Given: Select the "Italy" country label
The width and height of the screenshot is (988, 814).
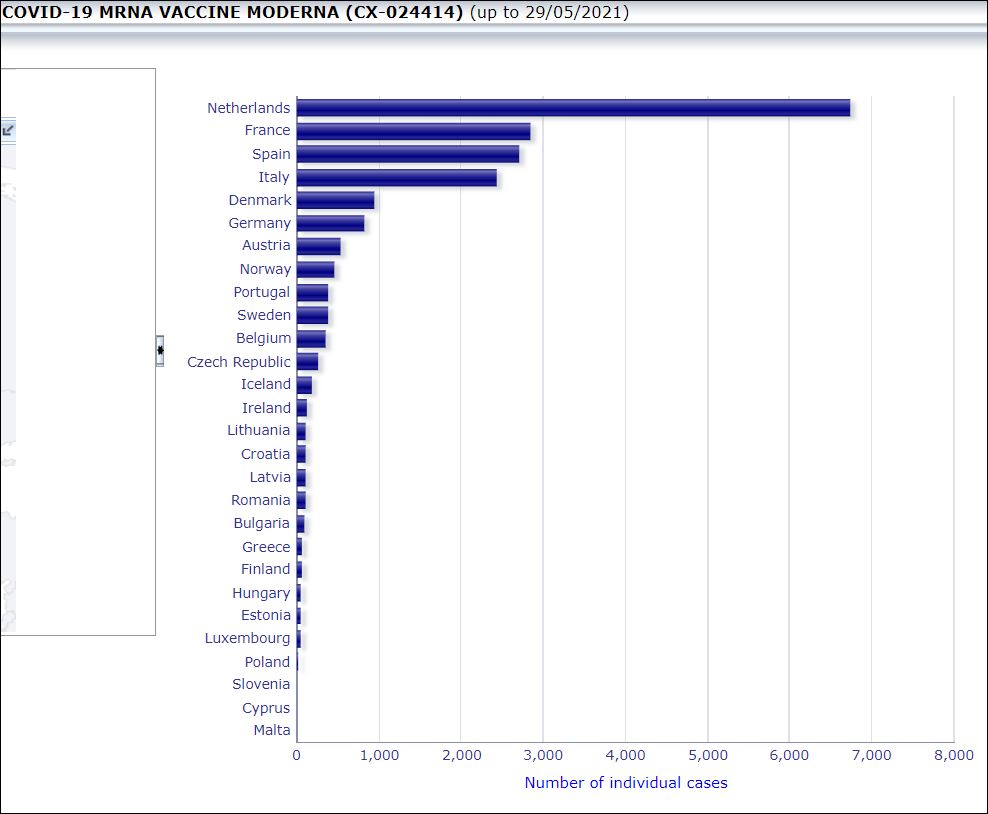Looking at the screenshot, I should [273, 177].
